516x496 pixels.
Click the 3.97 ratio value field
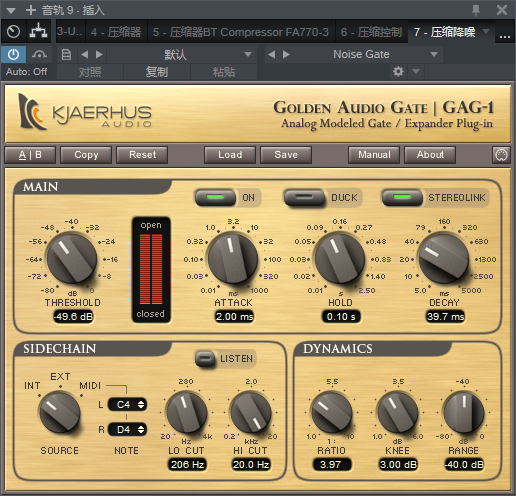[332, 464]
